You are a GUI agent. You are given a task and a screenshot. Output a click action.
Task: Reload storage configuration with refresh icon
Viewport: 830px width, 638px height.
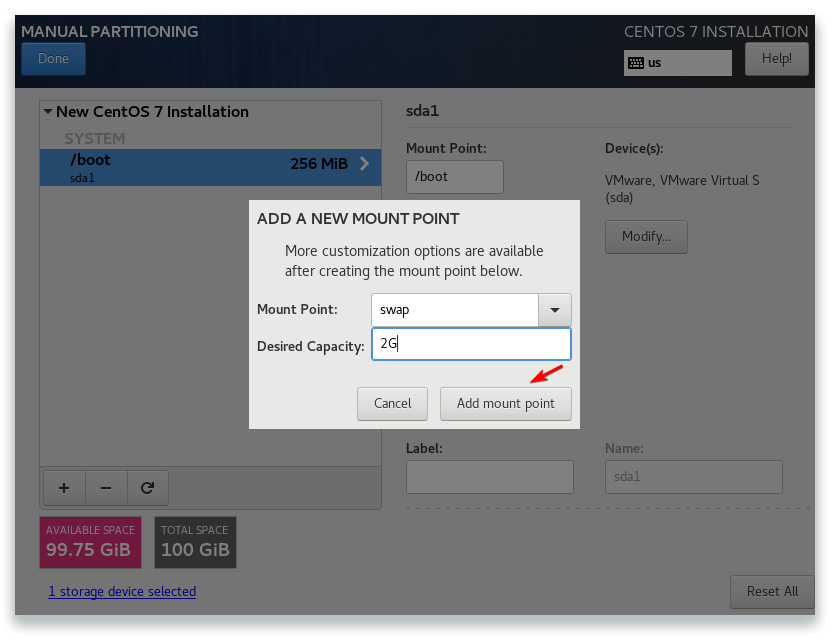(148, 488)
